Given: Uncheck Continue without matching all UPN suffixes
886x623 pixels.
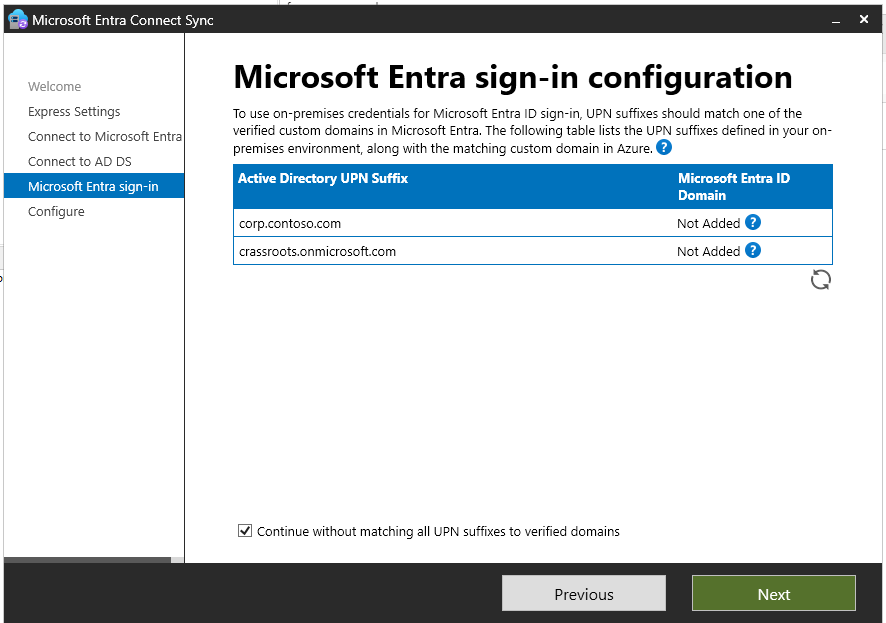Looking at the screenshot, I should (245, 530).
